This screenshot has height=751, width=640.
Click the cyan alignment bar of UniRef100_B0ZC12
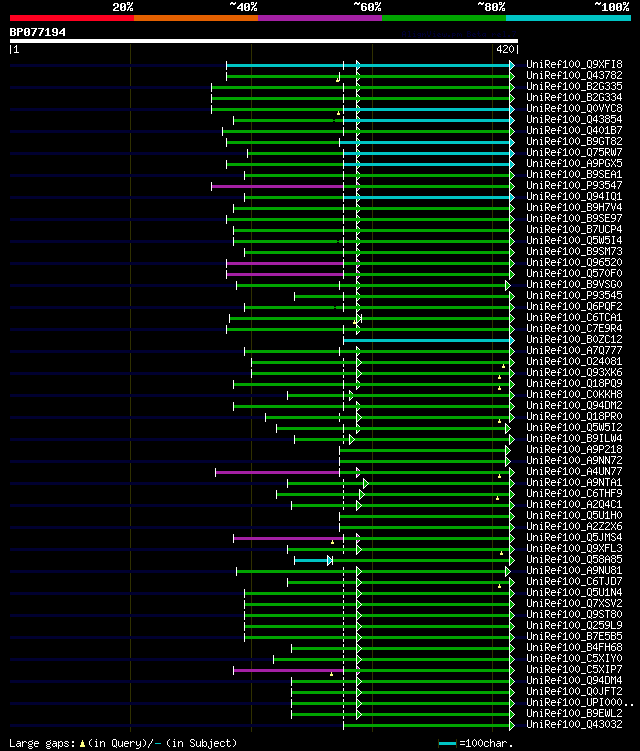click(x=427, y=341)
